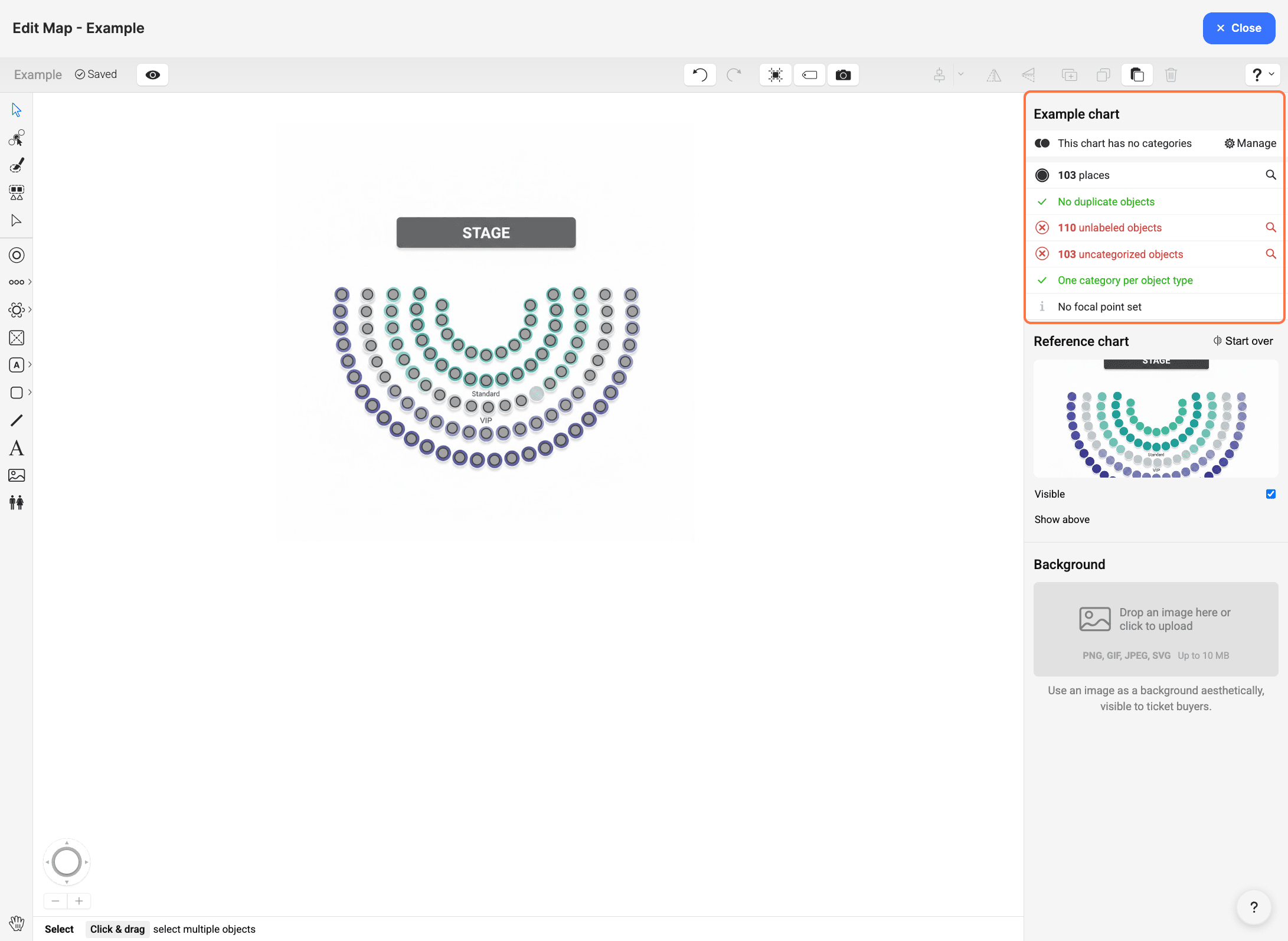Select the restroom icon tool

pyautogui.click(x=17, y=503)
